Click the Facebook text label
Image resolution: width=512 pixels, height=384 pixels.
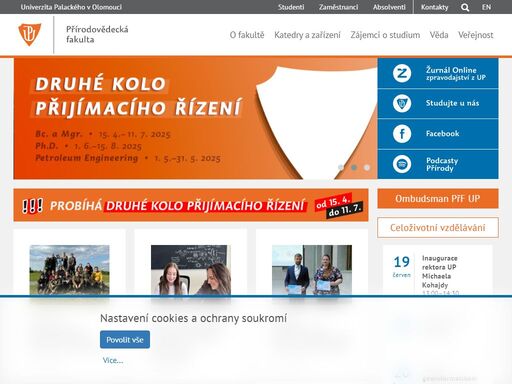[x=442, y=134]
